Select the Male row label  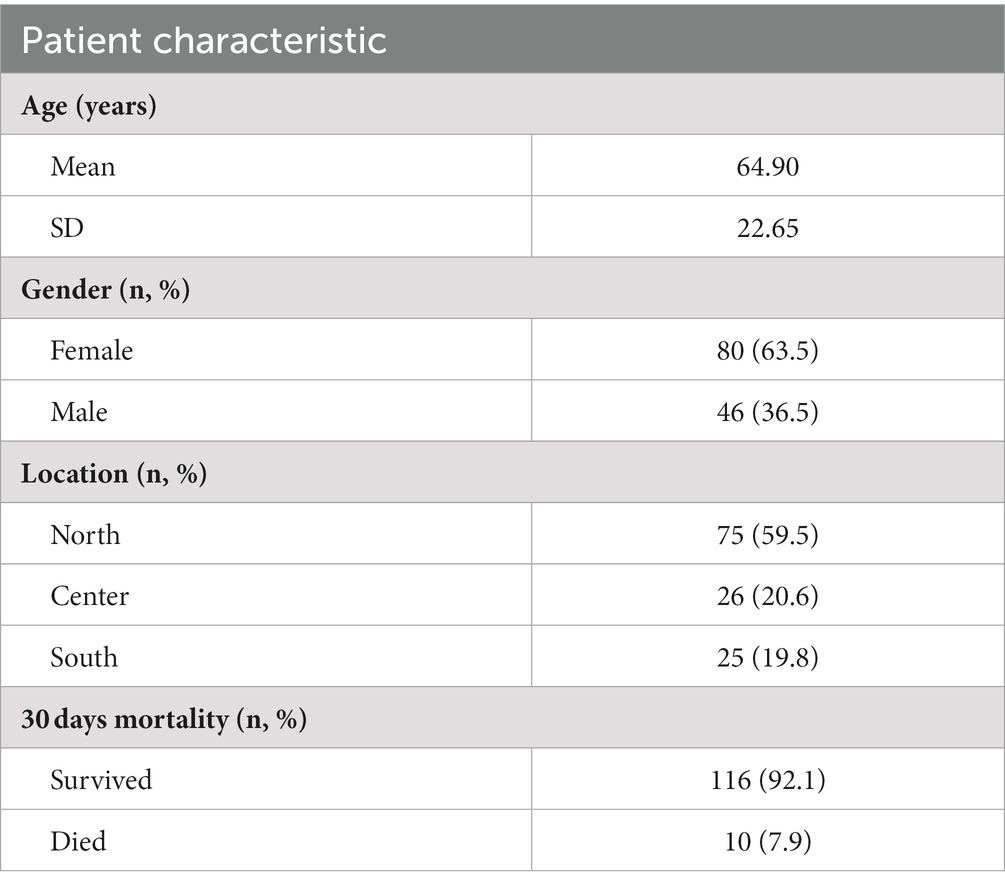[79, 412]
